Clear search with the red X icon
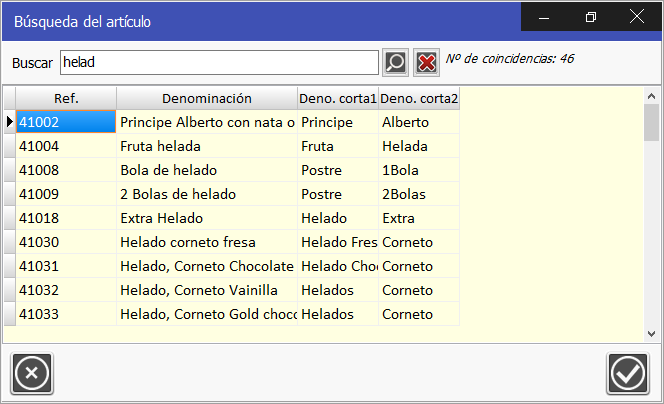This screenshot has height=404, width=664. click(x=427, y=62)
